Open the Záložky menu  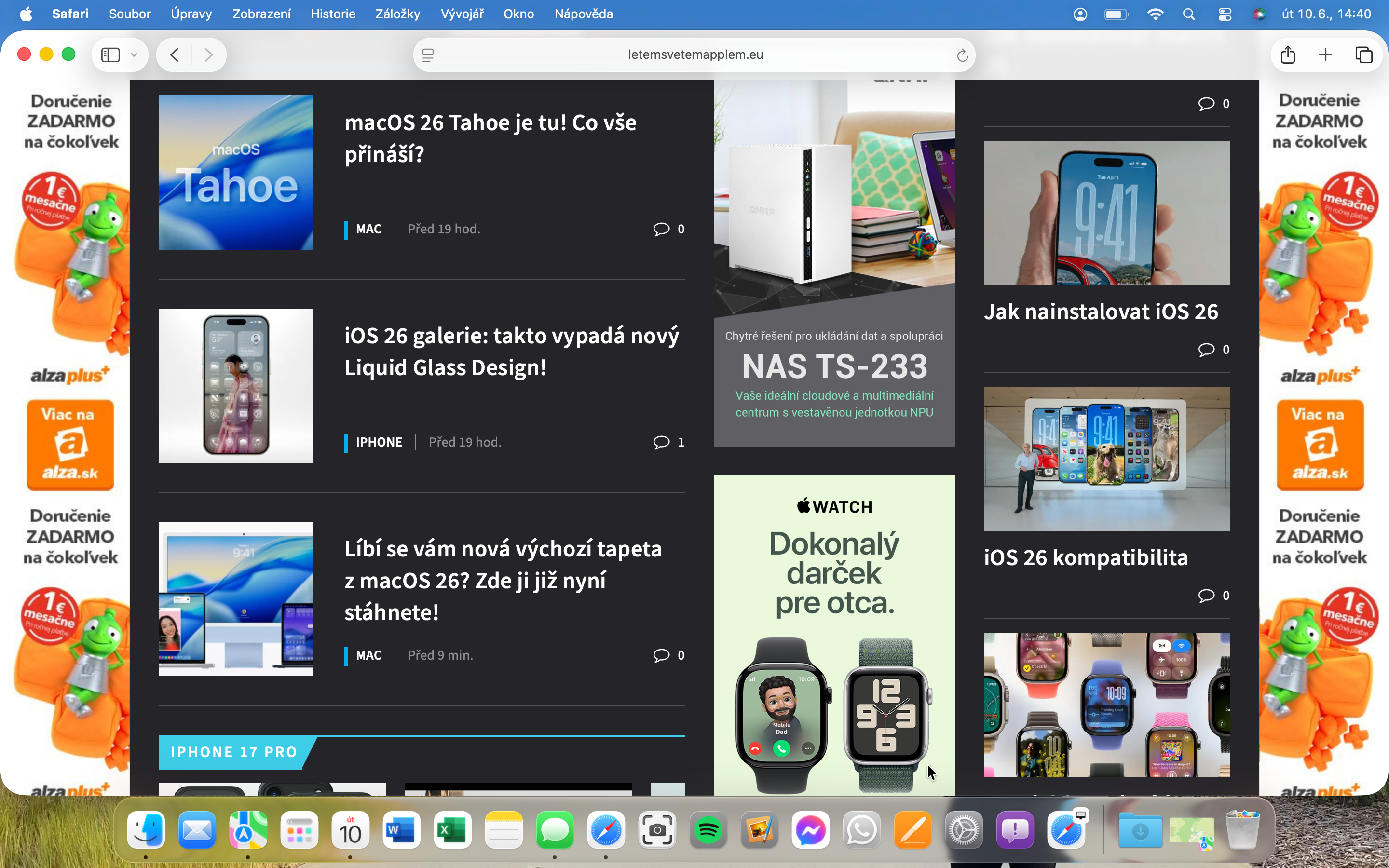tap(397, 14)
